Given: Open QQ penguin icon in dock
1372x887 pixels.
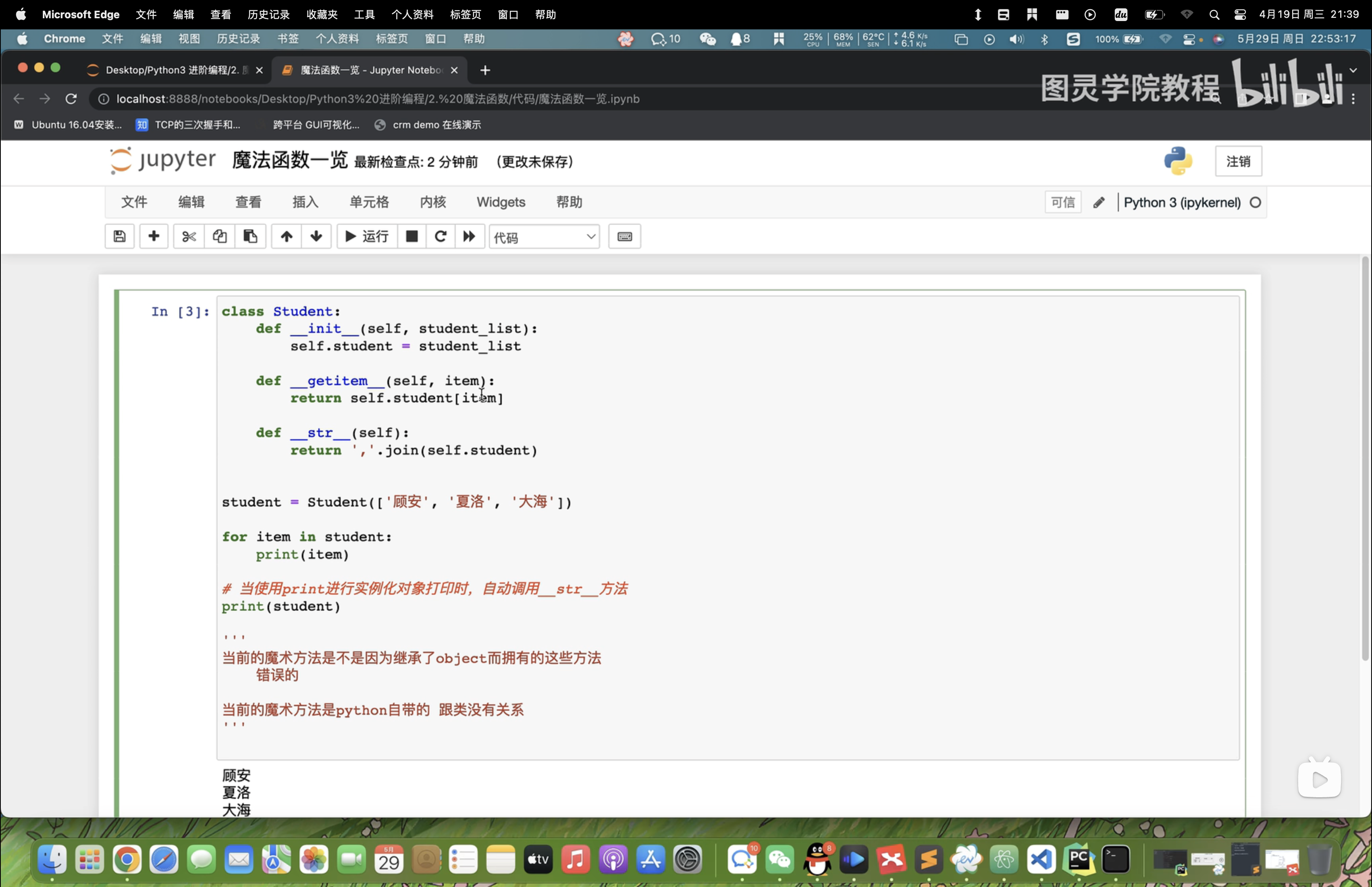Looking at the screenshot, I should [x=817, y=860].
